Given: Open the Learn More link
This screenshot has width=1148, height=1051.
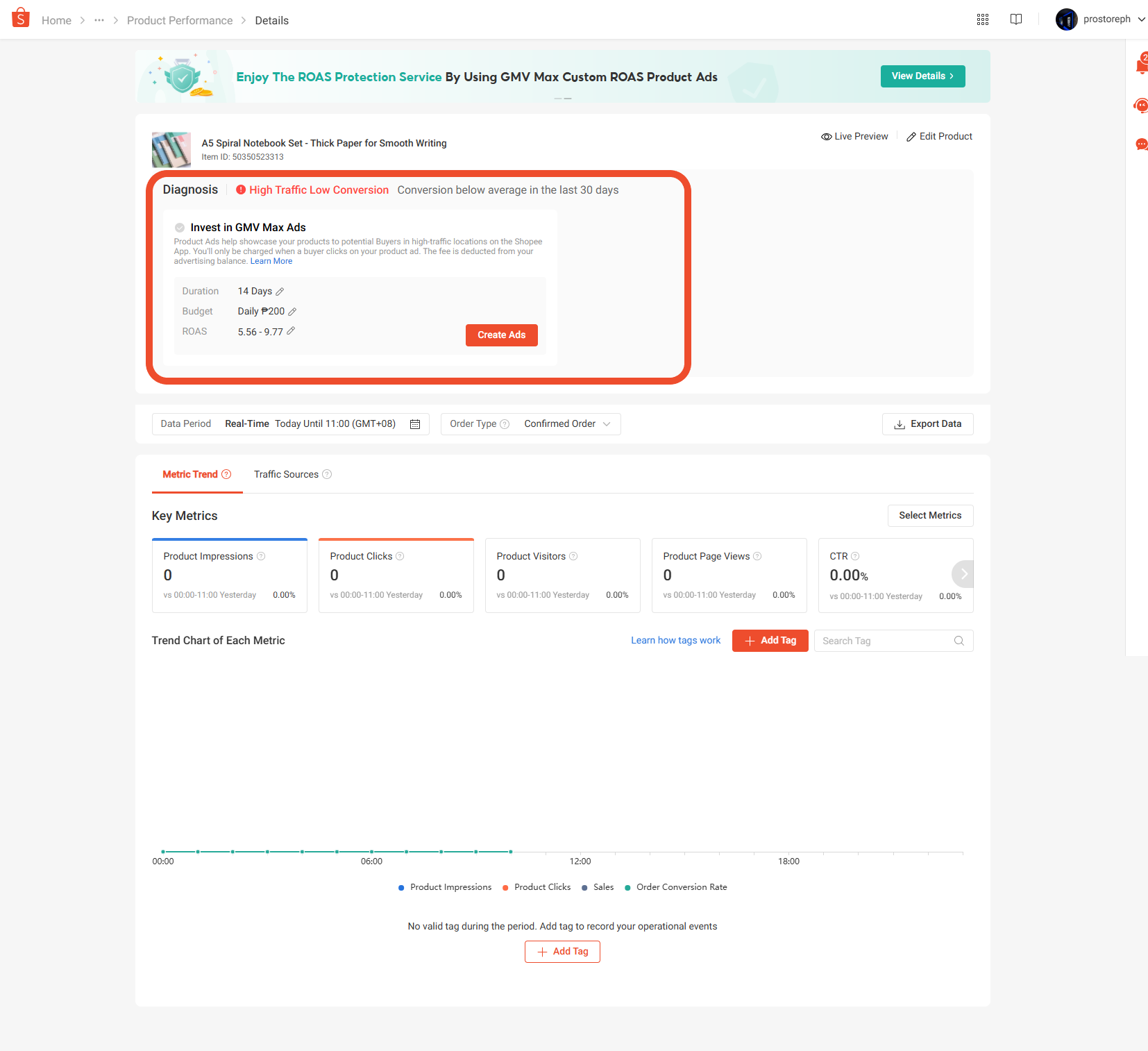Looking at the screenshot, I should point(271,262).
